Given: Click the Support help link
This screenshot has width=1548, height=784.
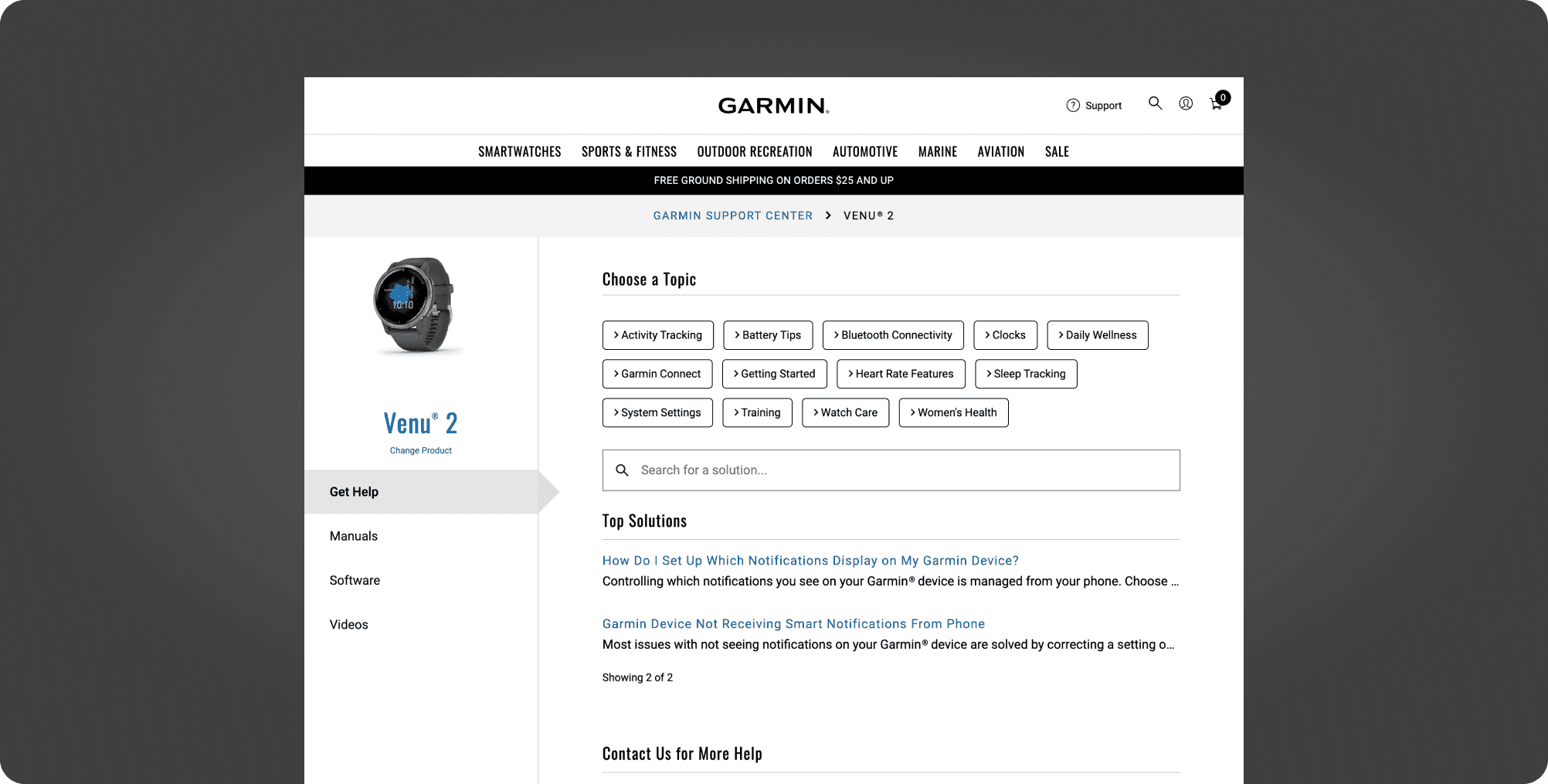Looking at the screenshot, I should point(1094,106).
